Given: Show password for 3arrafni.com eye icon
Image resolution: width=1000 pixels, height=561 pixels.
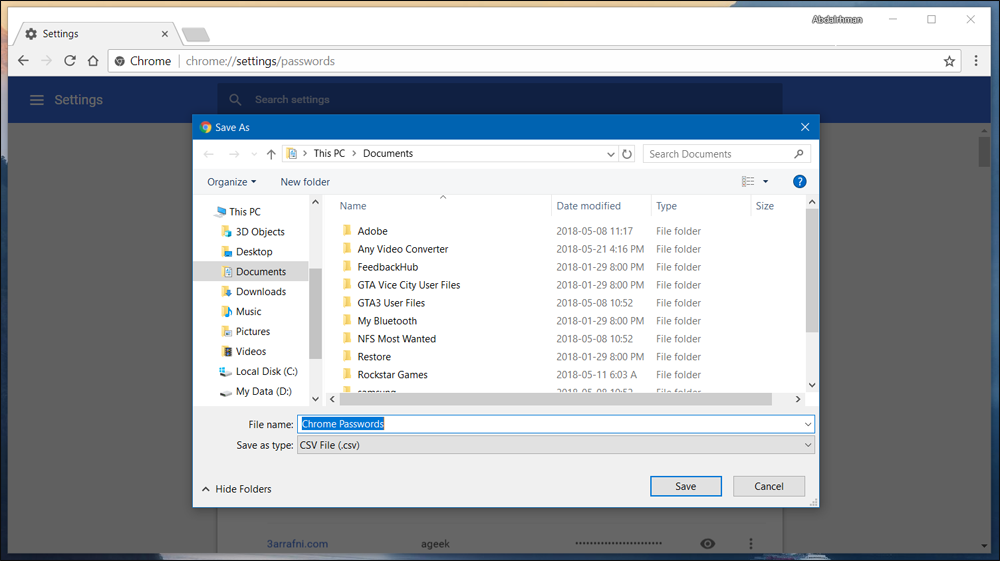Looking at the screenshot, I should click(707, 544).
